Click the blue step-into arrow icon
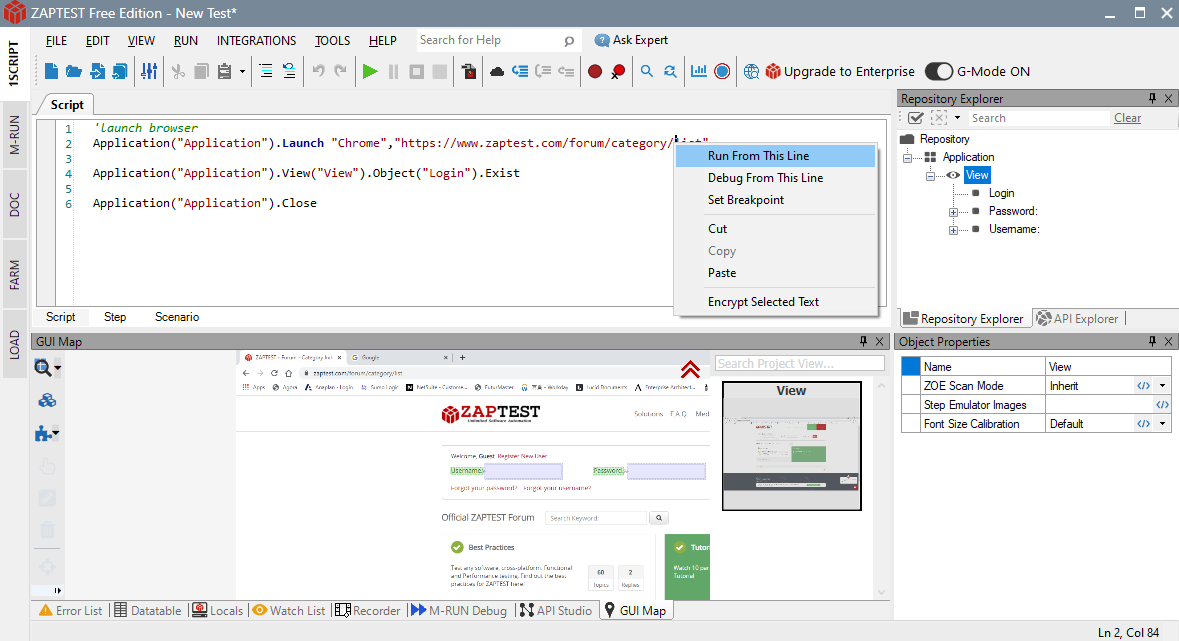Screen dimensions: 1179x641 520,71
